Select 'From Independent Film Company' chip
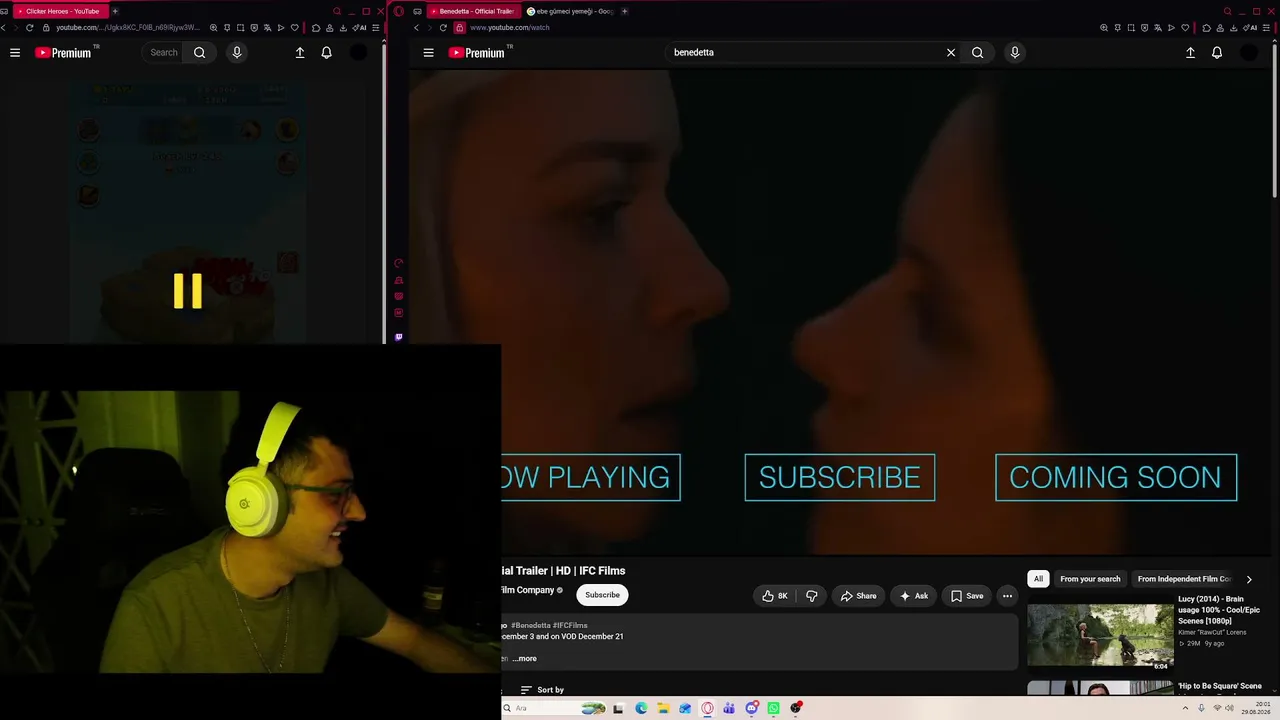The height and width of the screenshot is (720, 1280). point(1183,579)
